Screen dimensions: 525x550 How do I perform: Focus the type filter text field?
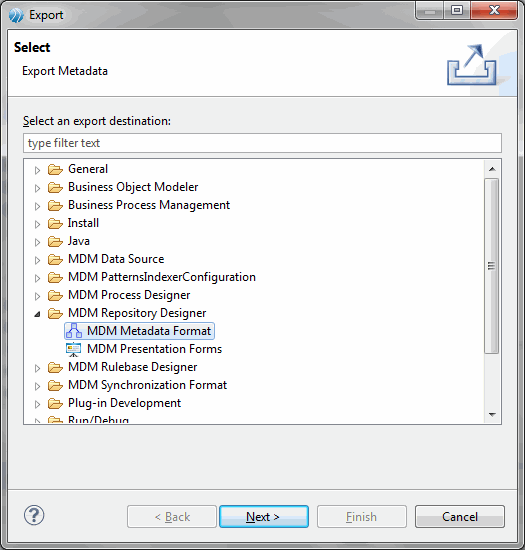coord(262,143)
